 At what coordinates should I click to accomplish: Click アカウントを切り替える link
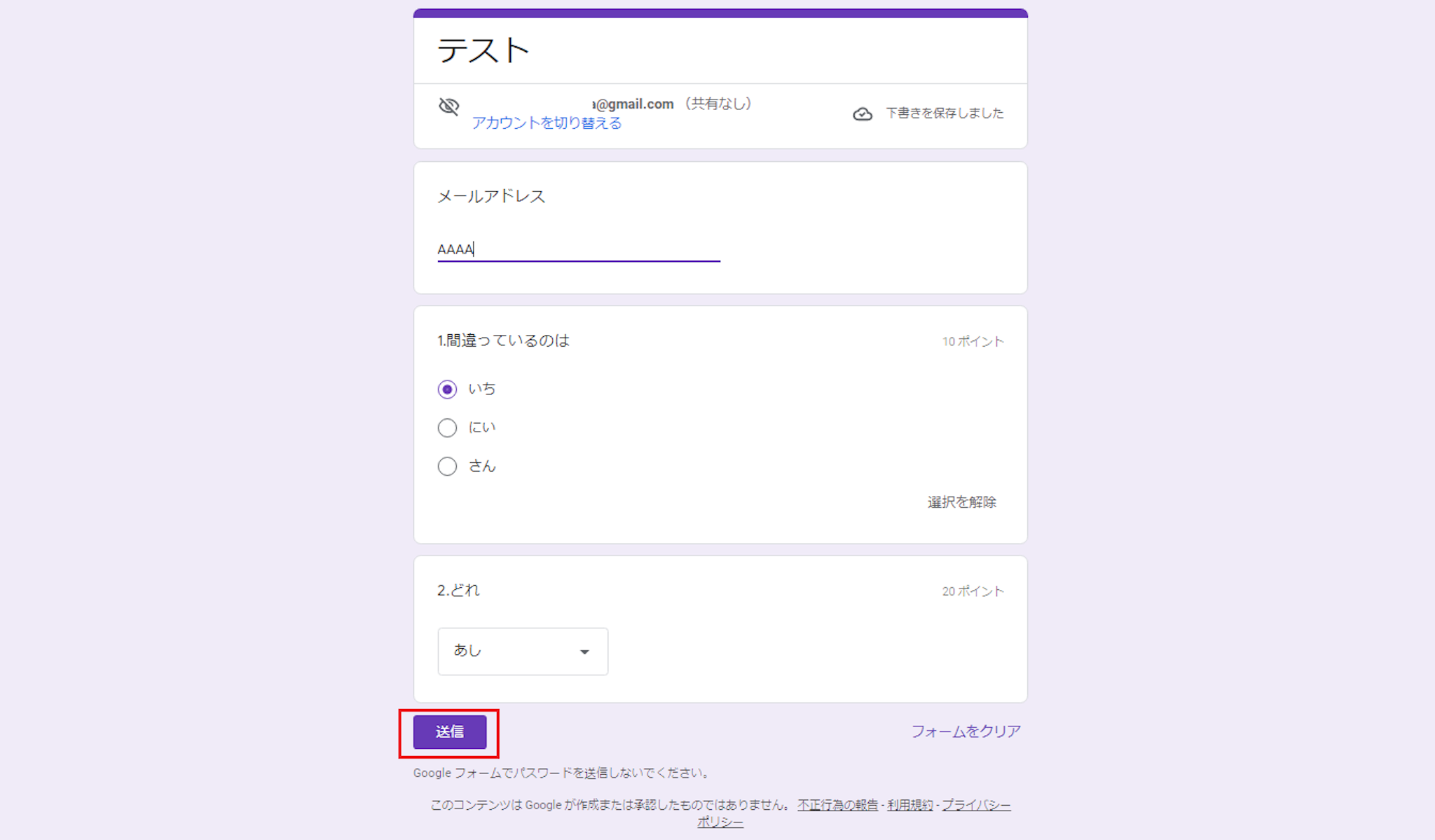pyautogui.click(x=546, y=123)
